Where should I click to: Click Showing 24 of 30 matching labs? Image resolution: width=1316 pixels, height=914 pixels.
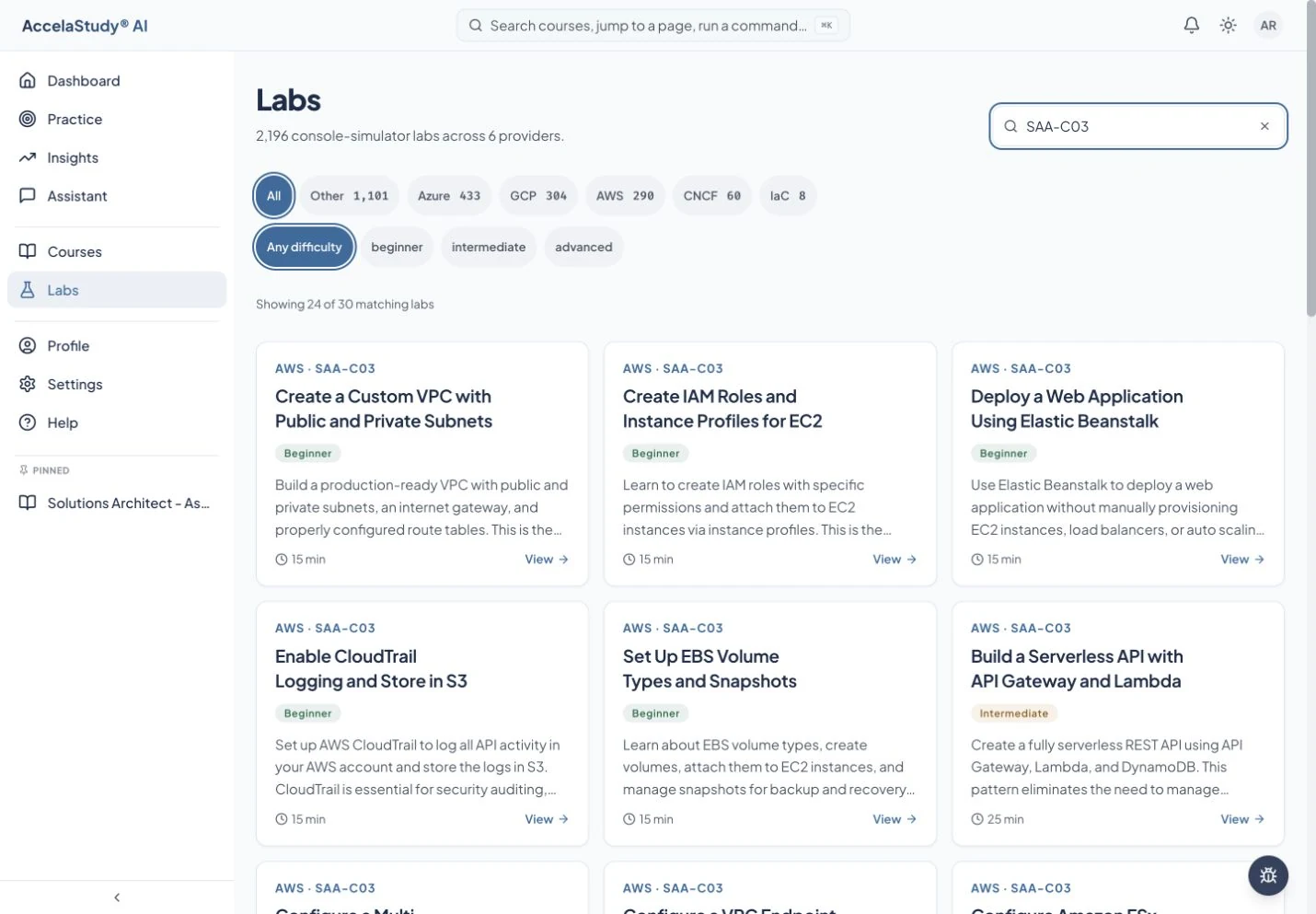tap(345, 305)
